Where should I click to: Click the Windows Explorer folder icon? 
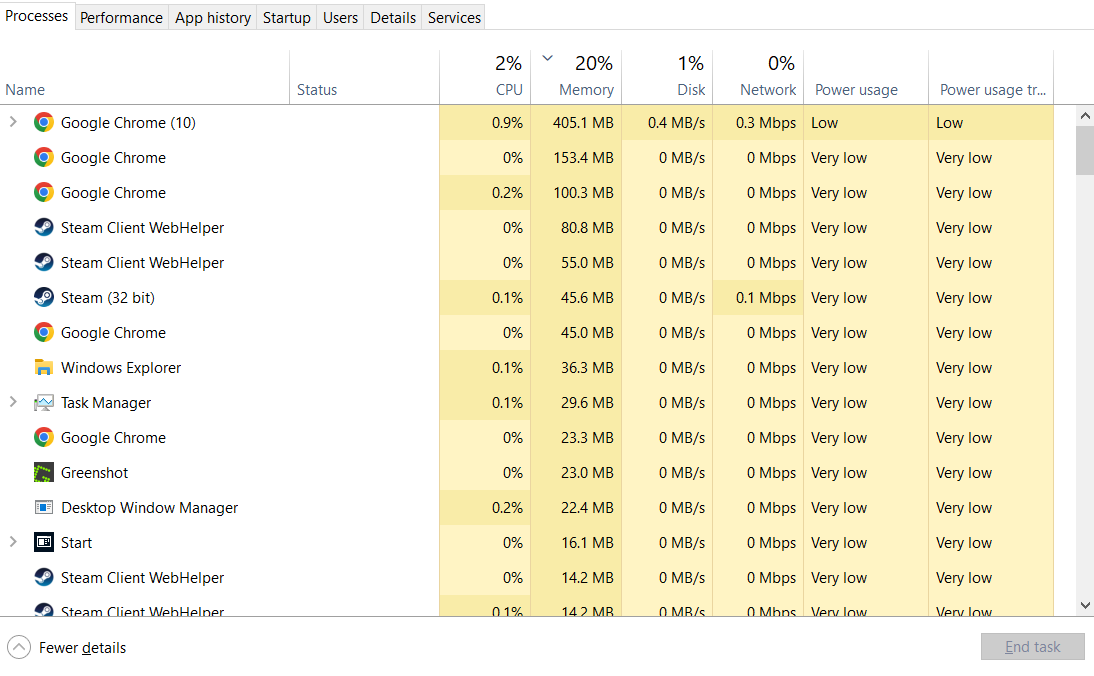44,368
